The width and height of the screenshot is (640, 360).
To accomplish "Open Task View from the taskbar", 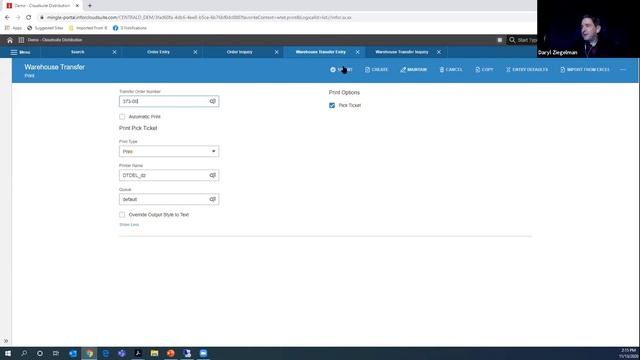I will pyautogui.click(x=56, y=353).
